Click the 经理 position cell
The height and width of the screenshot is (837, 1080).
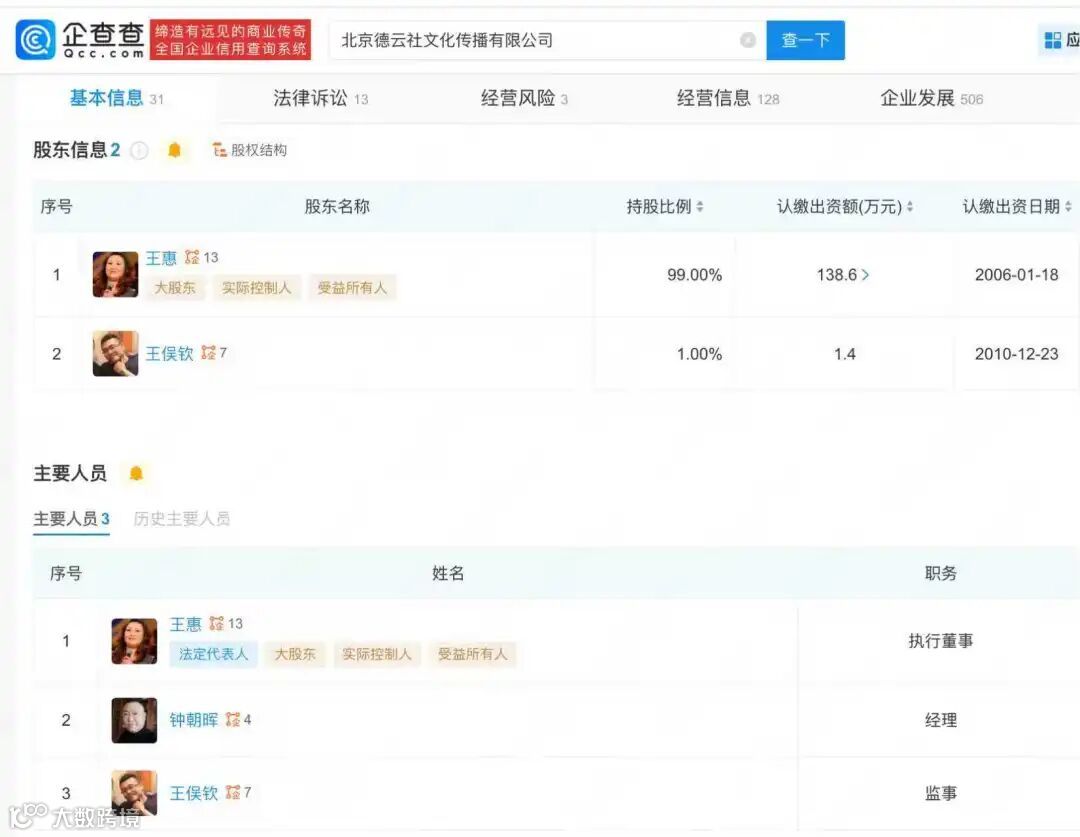(940, 720)
